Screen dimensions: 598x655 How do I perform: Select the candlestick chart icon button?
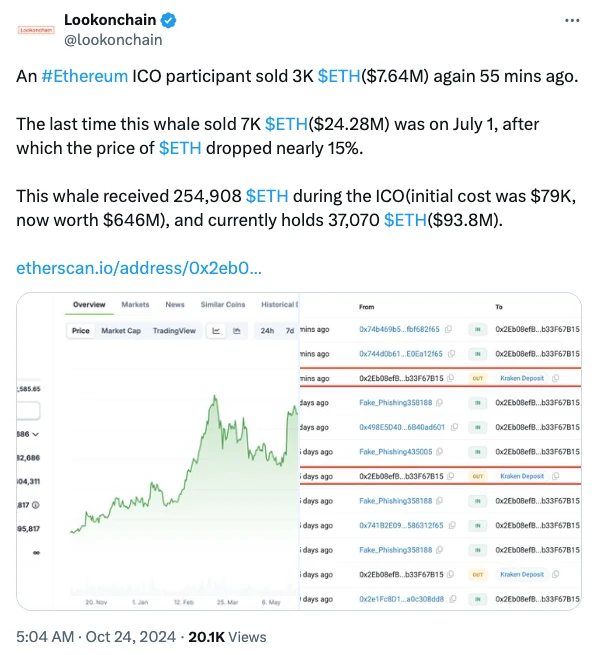point(237,330)
